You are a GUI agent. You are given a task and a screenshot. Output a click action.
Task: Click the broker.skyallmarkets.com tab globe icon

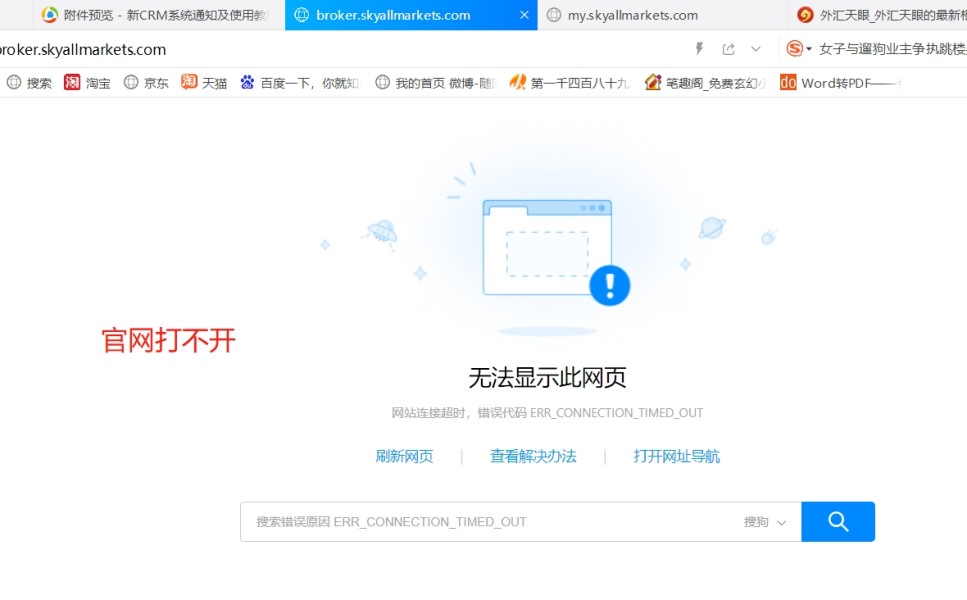pos(301,15)
